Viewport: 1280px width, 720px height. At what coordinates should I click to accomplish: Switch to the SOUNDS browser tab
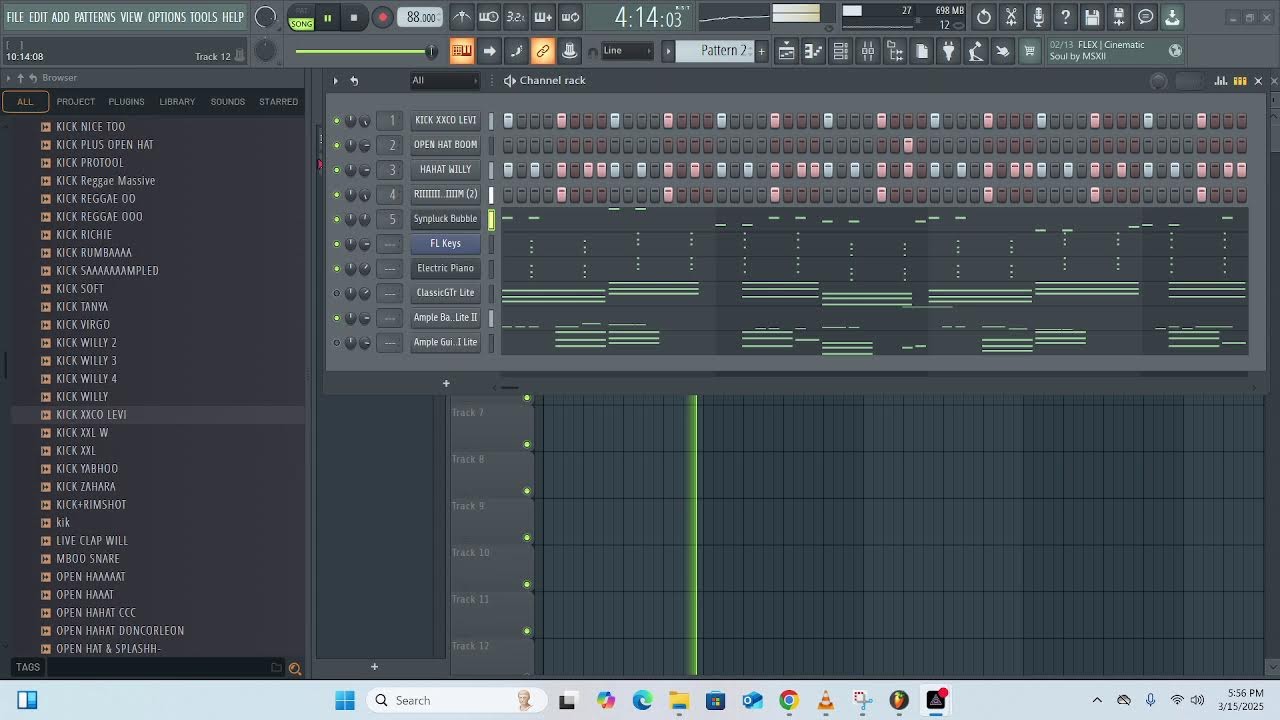(227, 102)
